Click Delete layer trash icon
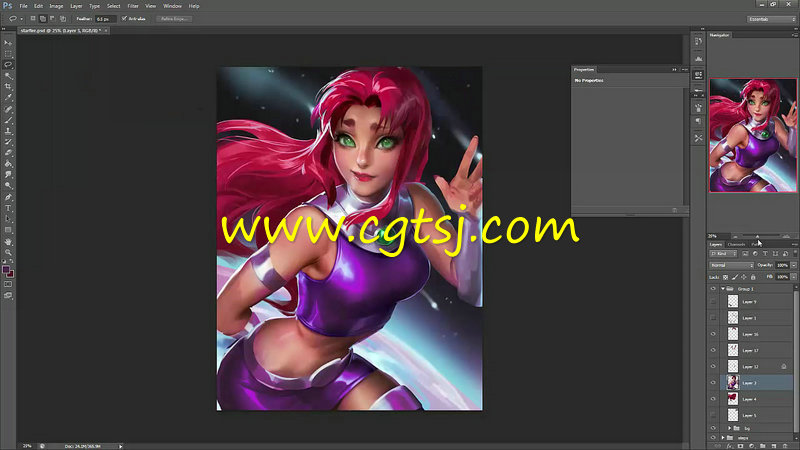The width and height of the screenshot is (800, 450). pyautogui.click(x=786, y=446)
